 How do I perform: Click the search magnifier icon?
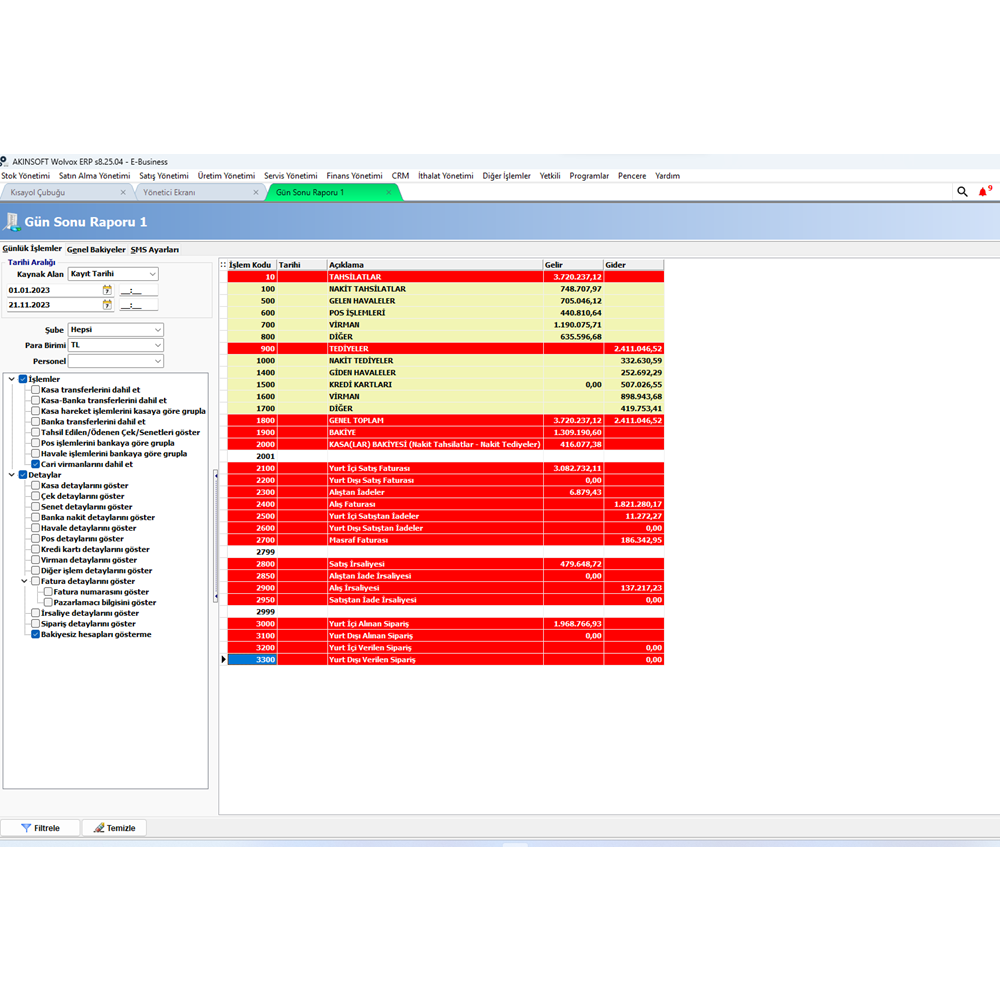coord(962,191)
